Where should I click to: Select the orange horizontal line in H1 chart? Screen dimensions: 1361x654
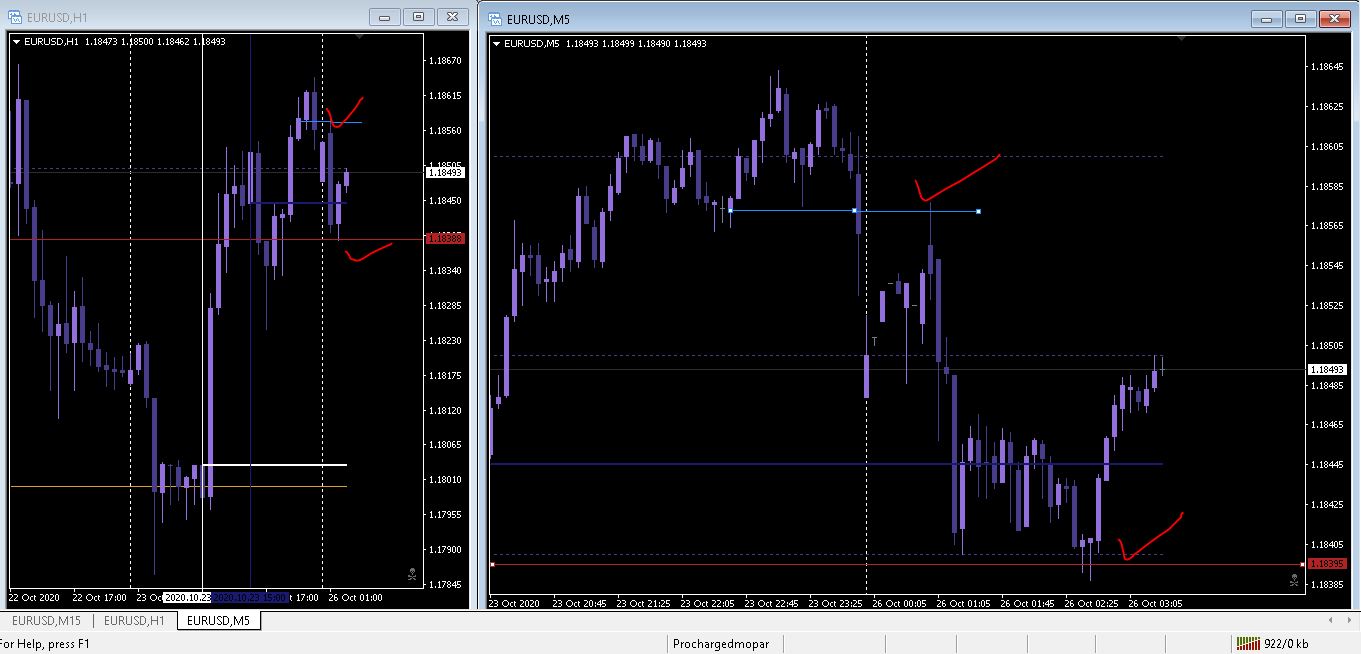point(178,486)
